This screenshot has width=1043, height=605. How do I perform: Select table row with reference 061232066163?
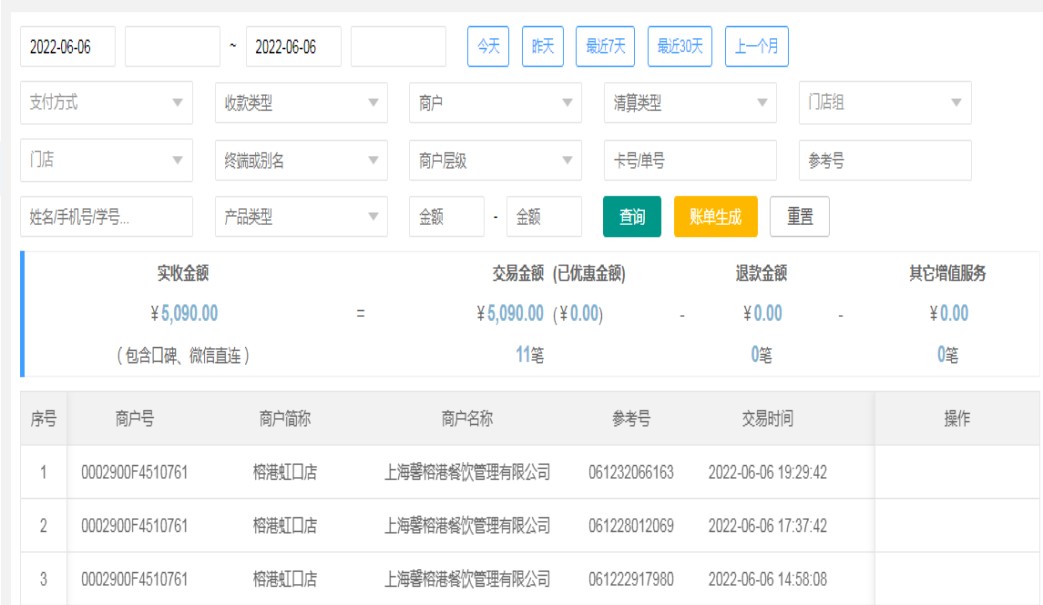(x=630, y=472)
